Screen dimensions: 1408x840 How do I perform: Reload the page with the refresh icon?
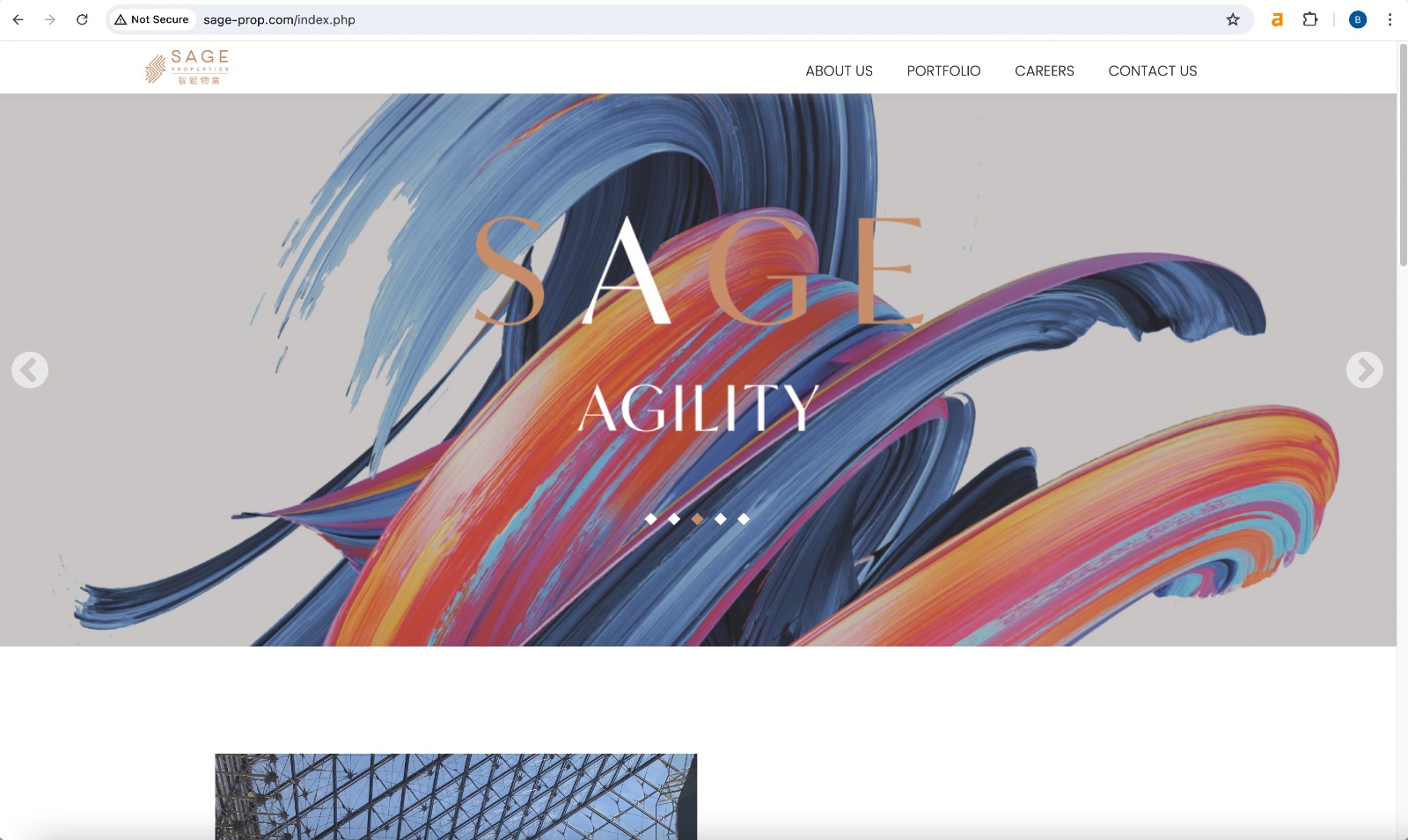tap(82, 19)
